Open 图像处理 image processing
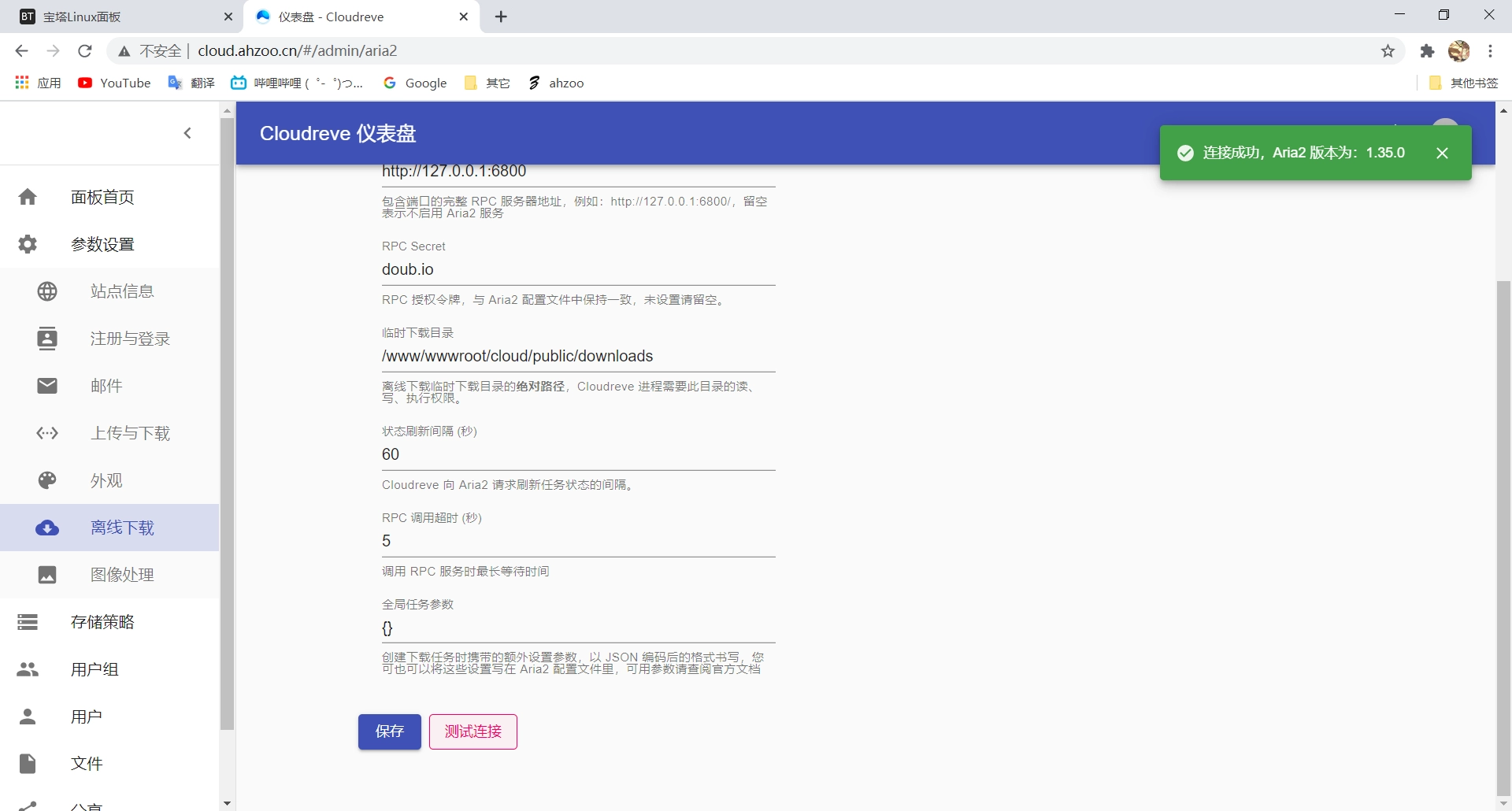The width and height of the screenshot is (1512, 811). tap(47, 575)
